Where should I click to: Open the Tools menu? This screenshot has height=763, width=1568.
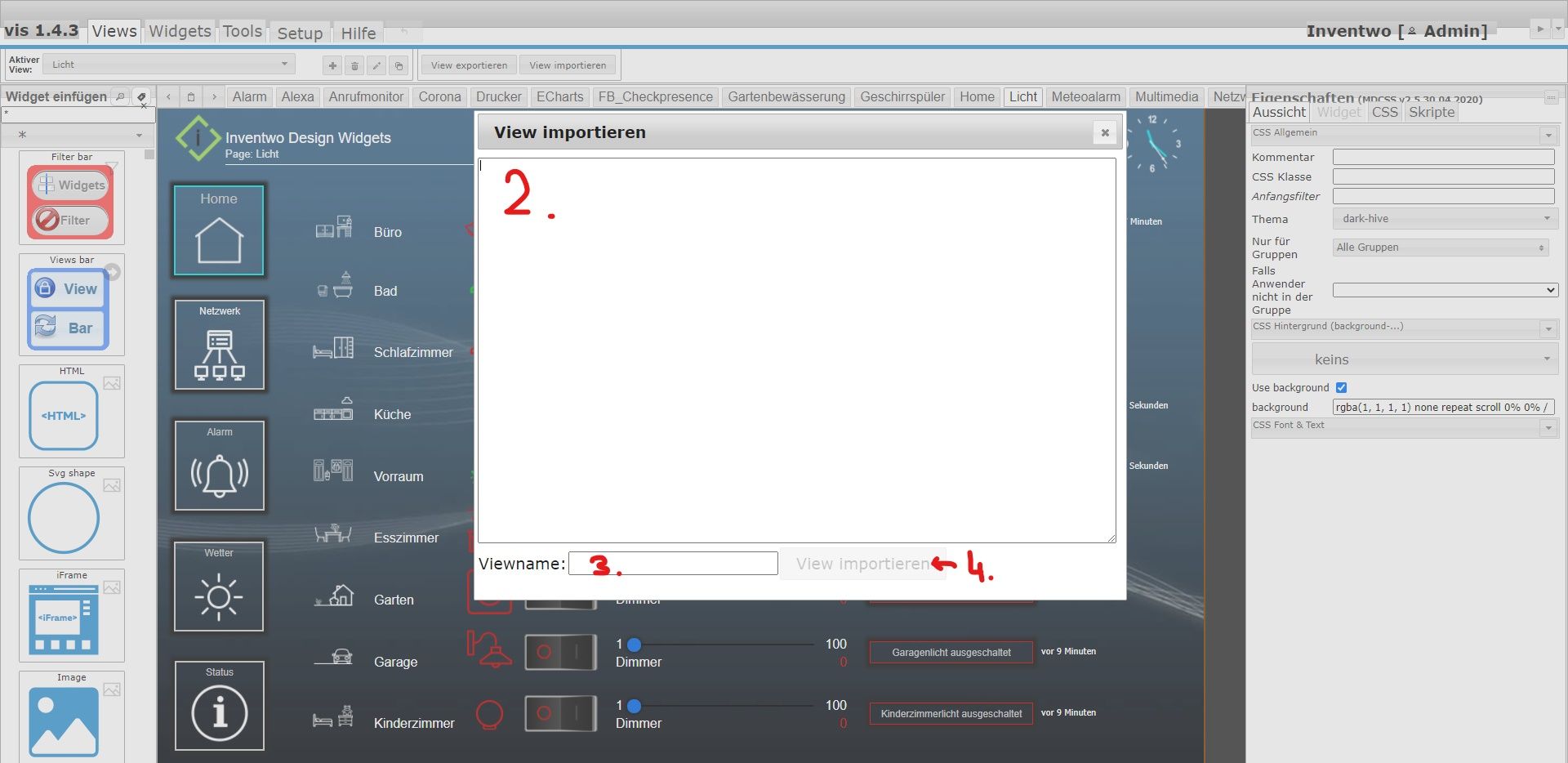click(243, 31)
